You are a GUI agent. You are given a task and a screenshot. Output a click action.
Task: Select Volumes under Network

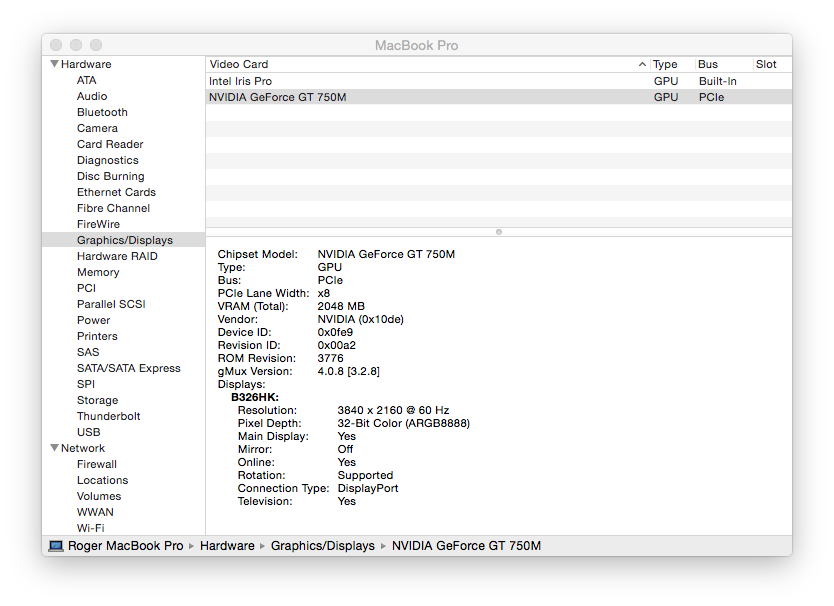(x=99, y=496)
